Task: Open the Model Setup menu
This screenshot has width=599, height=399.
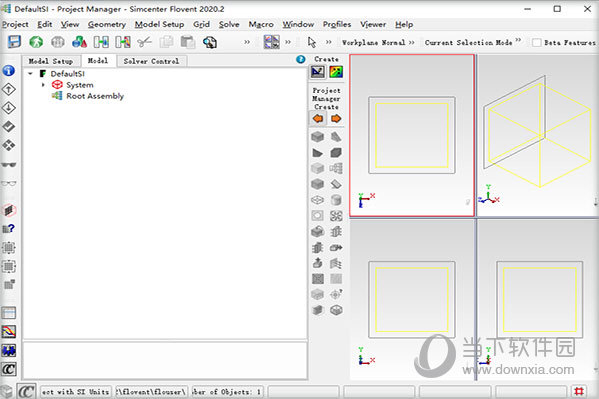Action: (x=159, y=24)
